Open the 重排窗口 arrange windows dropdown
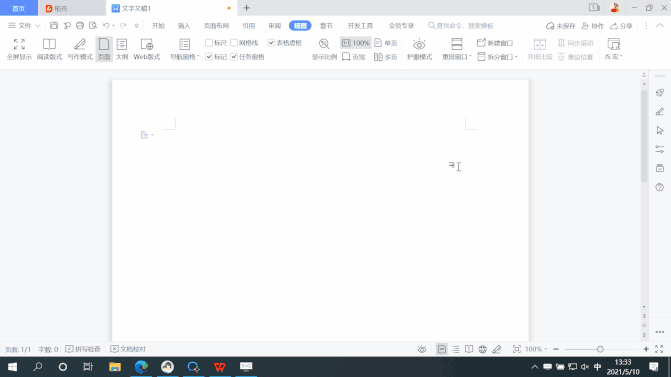Screen dimensions: 671x377 point(457,49)
